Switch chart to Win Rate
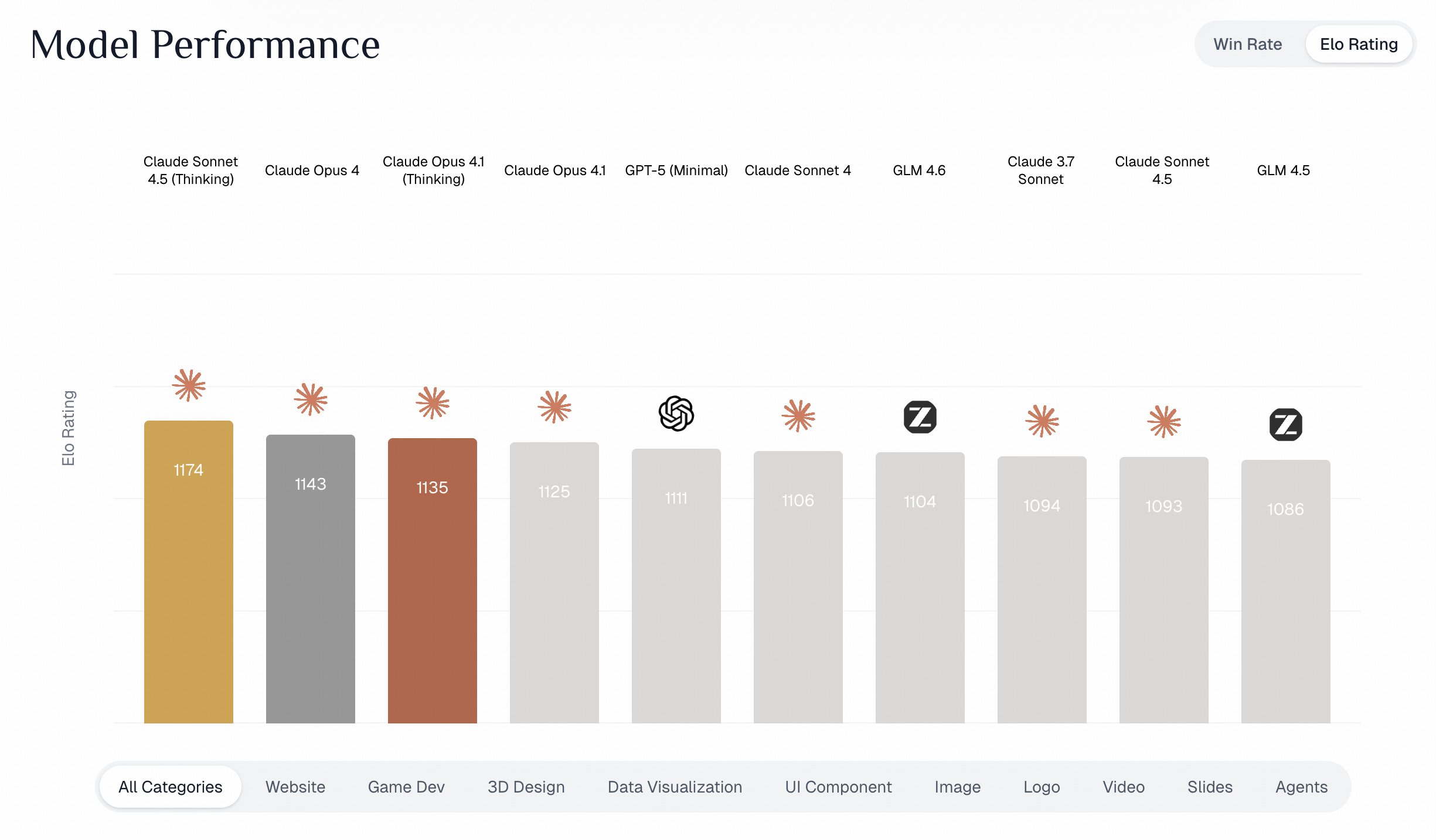The width and height of the screenshot is (1436, 840). click(x=1247, y=45)
